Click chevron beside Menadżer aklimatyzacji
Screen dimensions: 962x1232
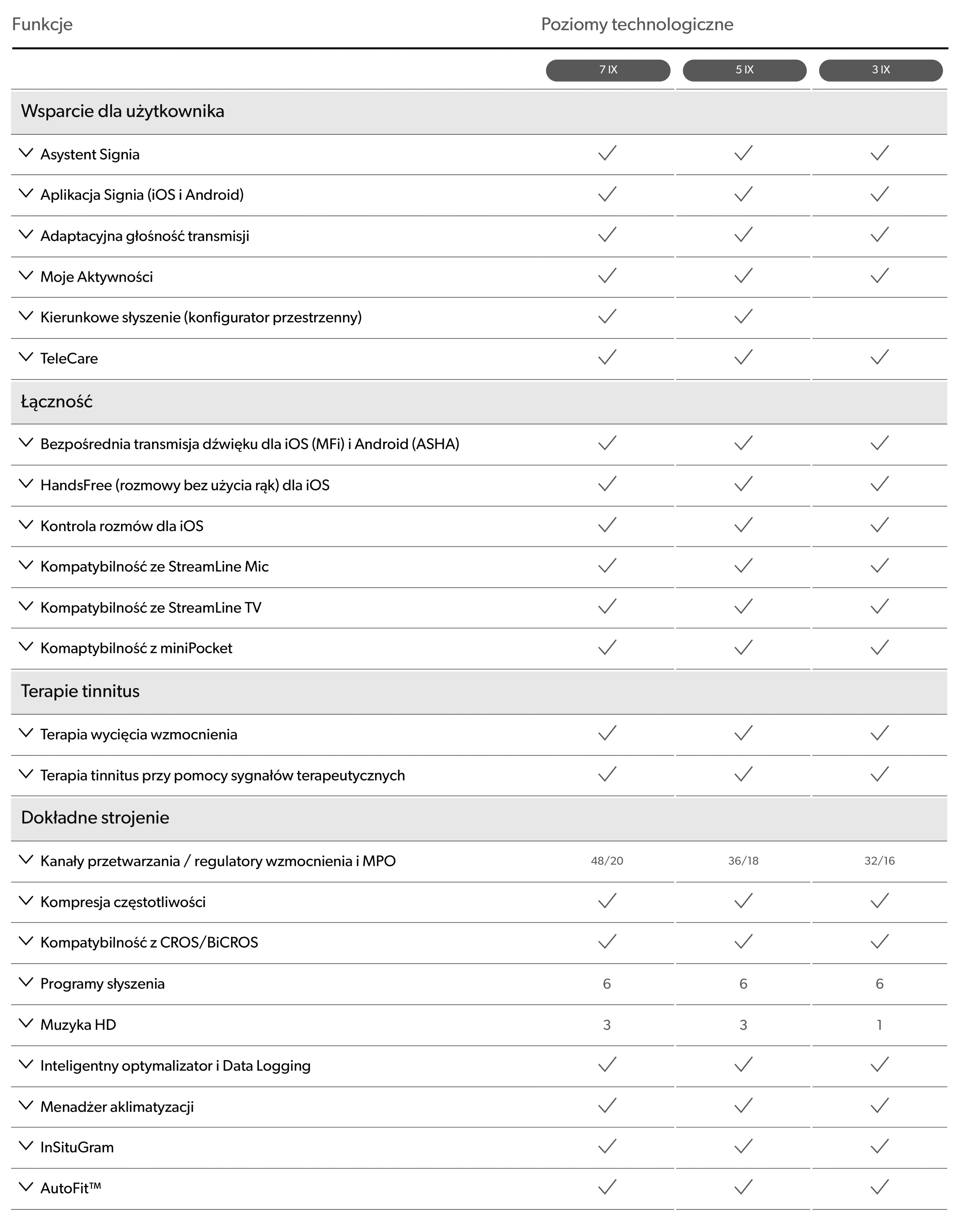tap(26, 1105)
